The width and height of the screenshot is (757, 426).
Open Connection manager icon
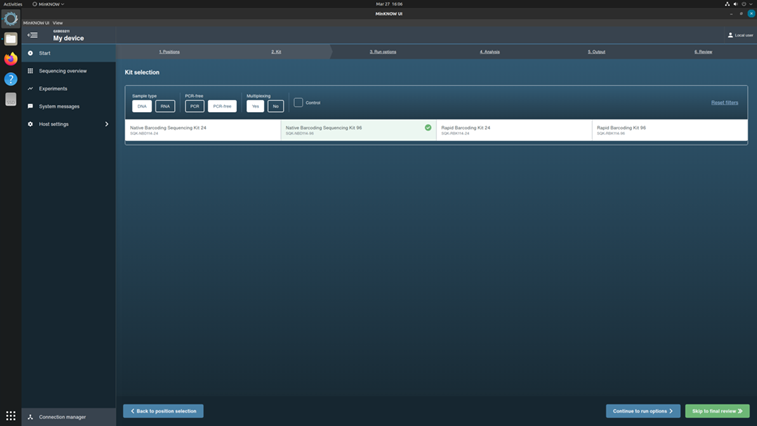[30, 417]
